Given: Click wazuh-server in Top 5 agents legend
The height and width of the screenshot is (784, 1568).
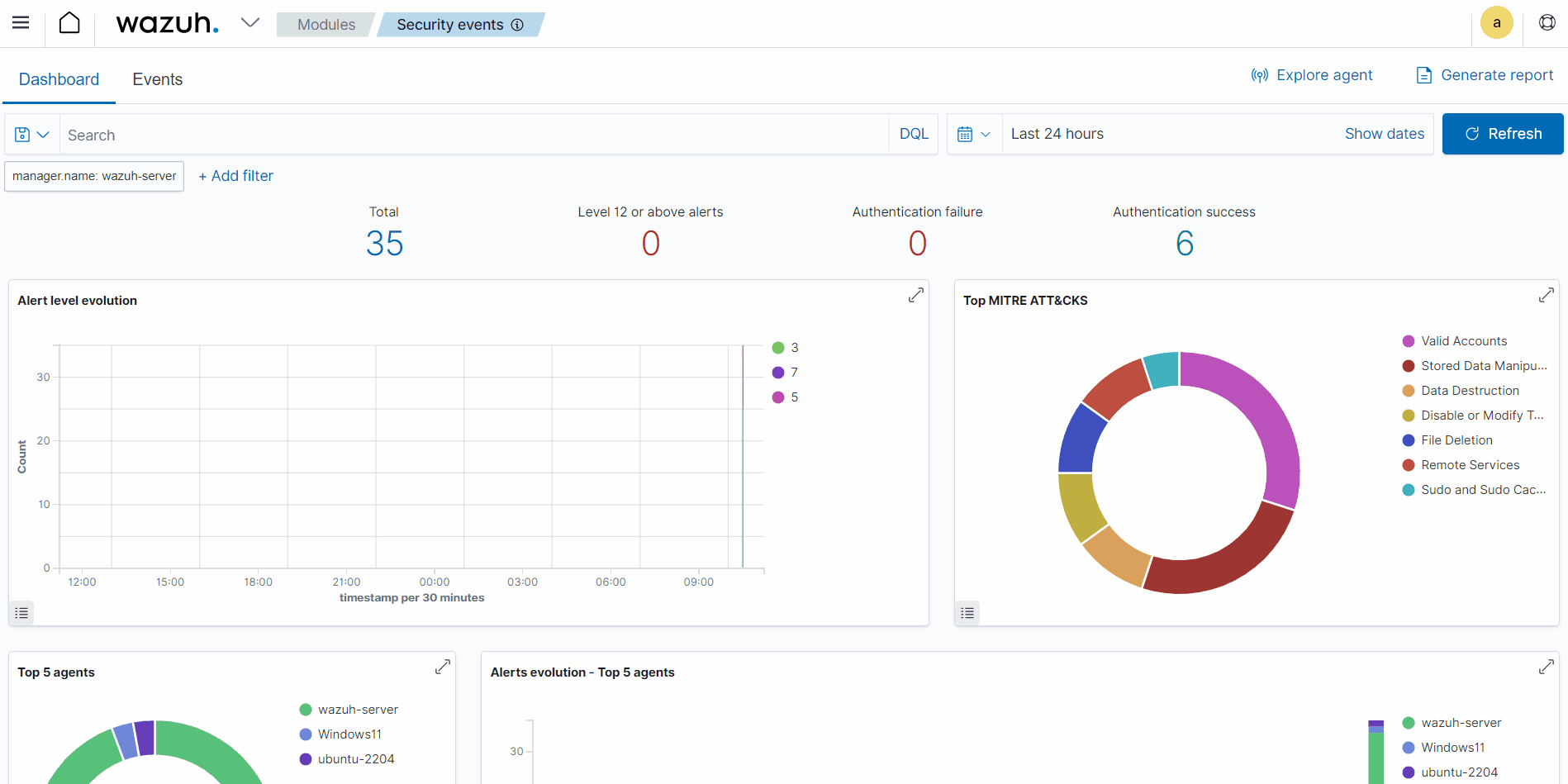Looking at the screenshot, I should [x=358, y=710].
